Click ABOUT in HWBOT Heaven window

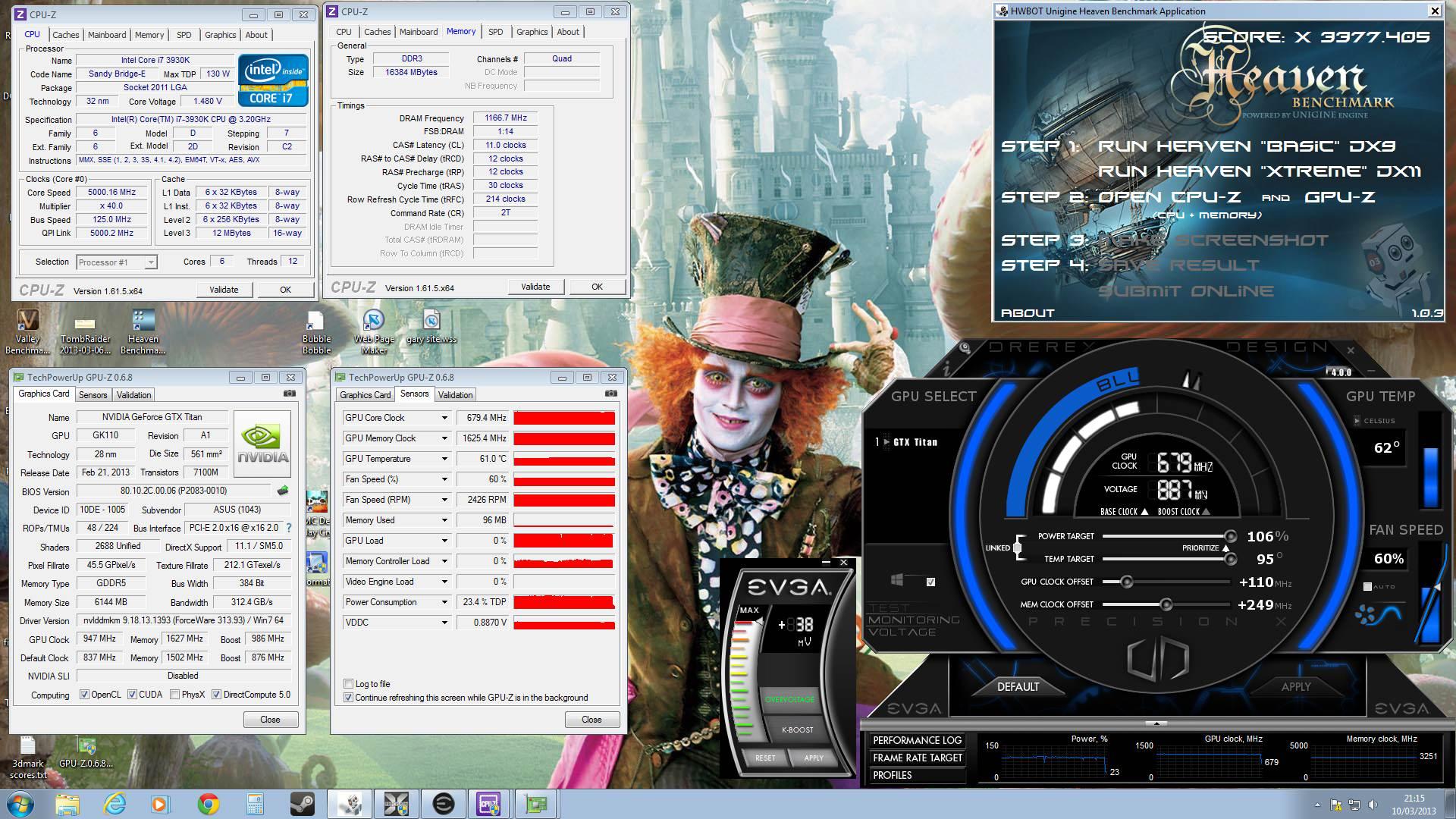click(x=1028, y=313)
